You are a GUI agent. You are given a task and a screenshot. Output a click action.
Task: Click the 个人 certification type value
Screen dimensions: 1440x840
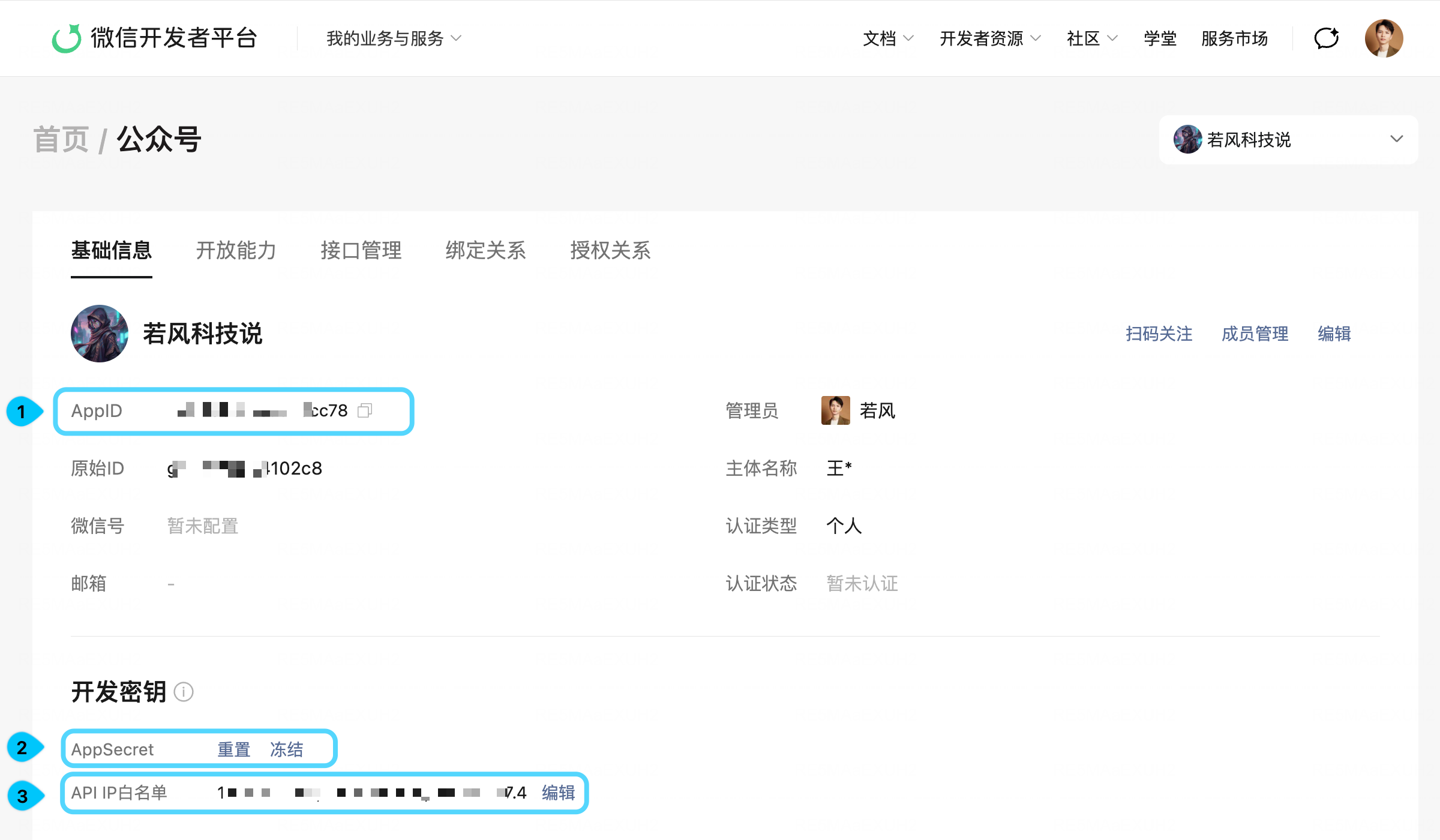(x=844, y=526)
